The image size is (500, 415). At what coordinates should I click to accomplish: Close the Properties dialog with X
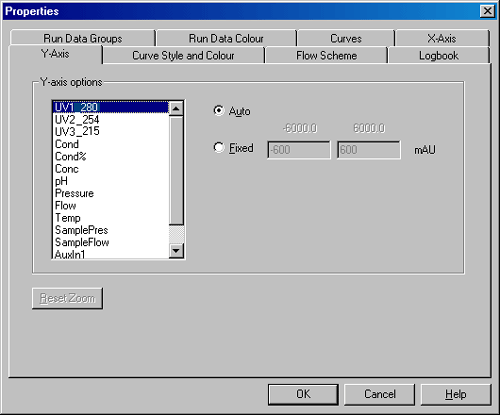pyautogui.click(x=487, y=11)
